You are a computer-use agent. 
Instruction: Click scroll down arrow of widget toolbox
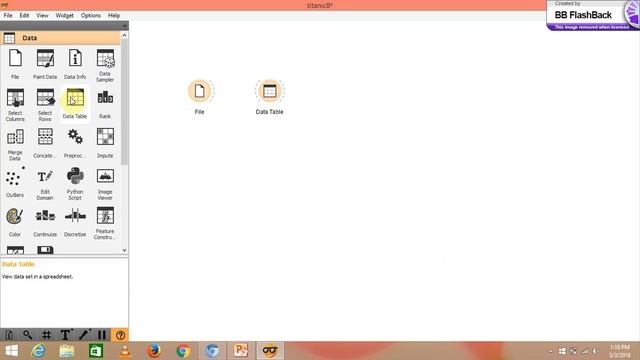pos(124,250)
